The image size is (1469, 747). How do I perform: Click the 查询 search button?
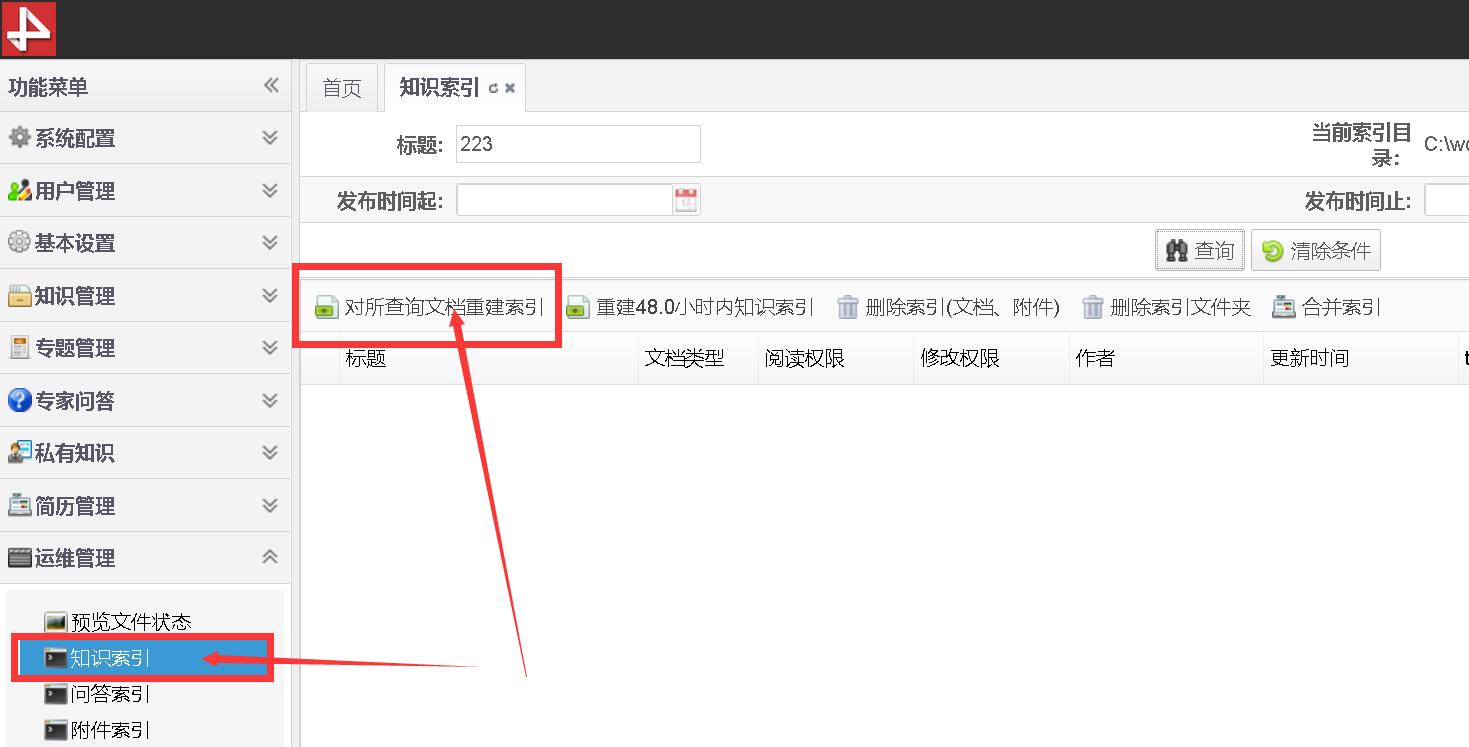pos(1200,250)
